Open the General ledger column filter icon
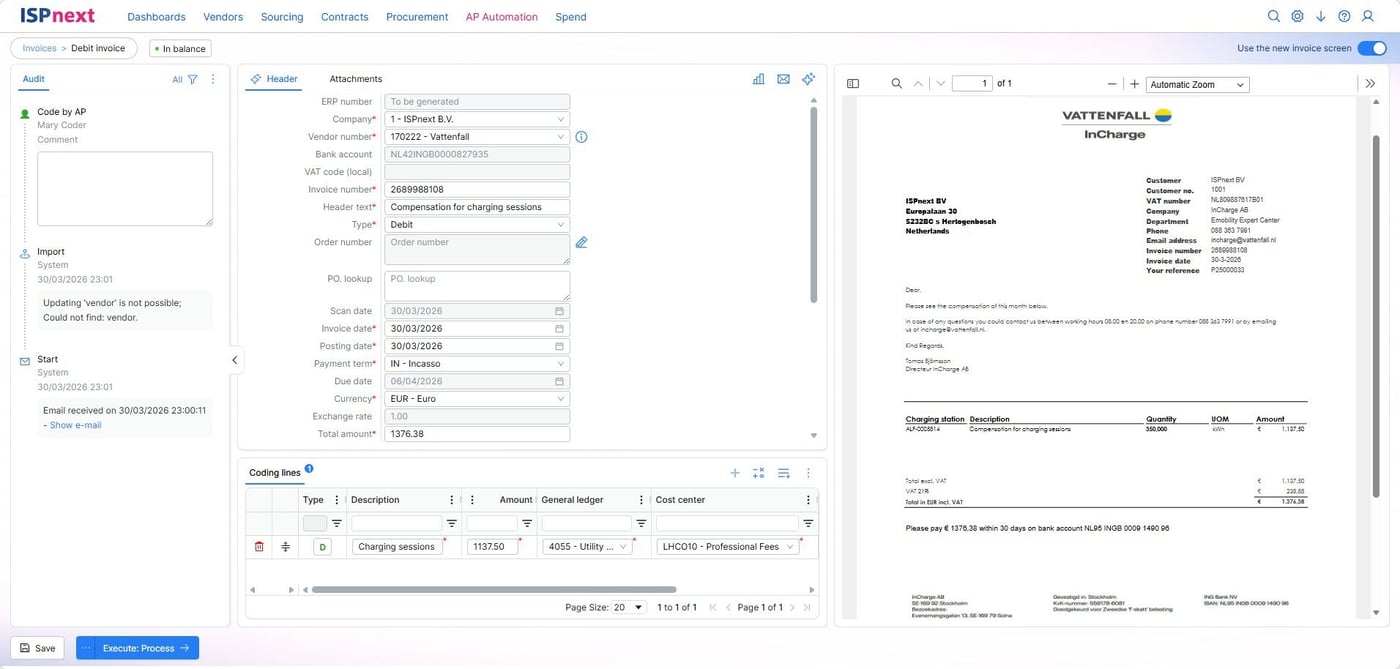This screenshot has height=669, width=1400. (x=641, y=523)
